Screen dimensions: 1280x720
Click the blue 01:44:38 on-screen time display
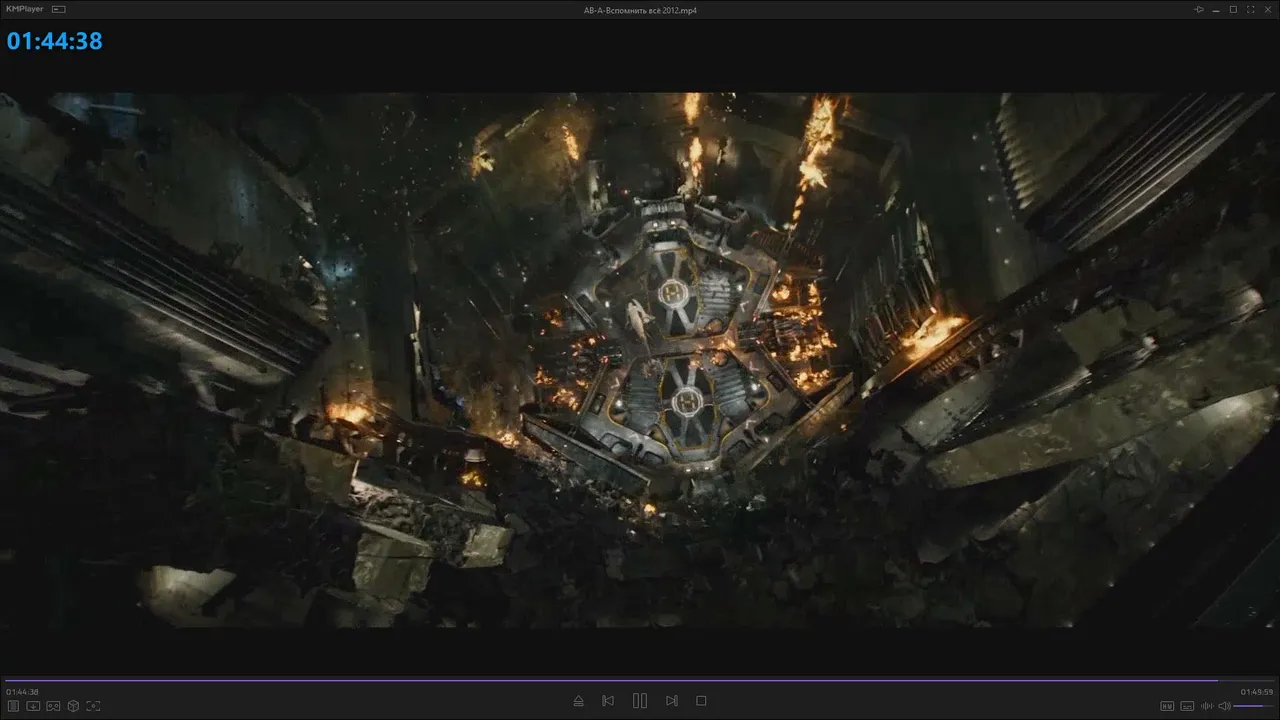click(55, 41)
